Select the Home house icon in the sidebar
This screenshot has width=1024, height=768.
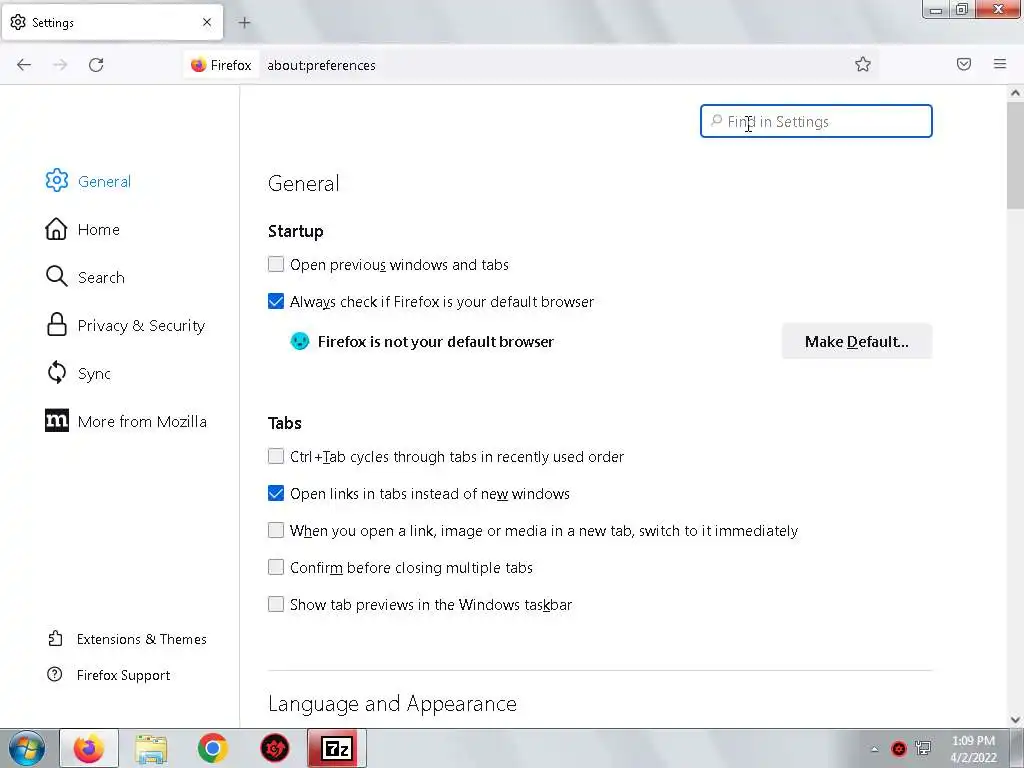tap(56, 229)
